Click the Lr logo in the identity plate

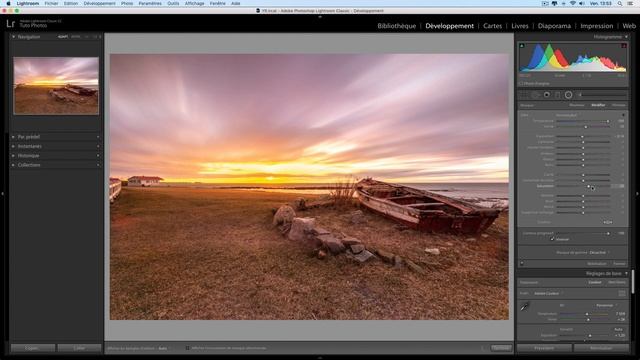10,23
